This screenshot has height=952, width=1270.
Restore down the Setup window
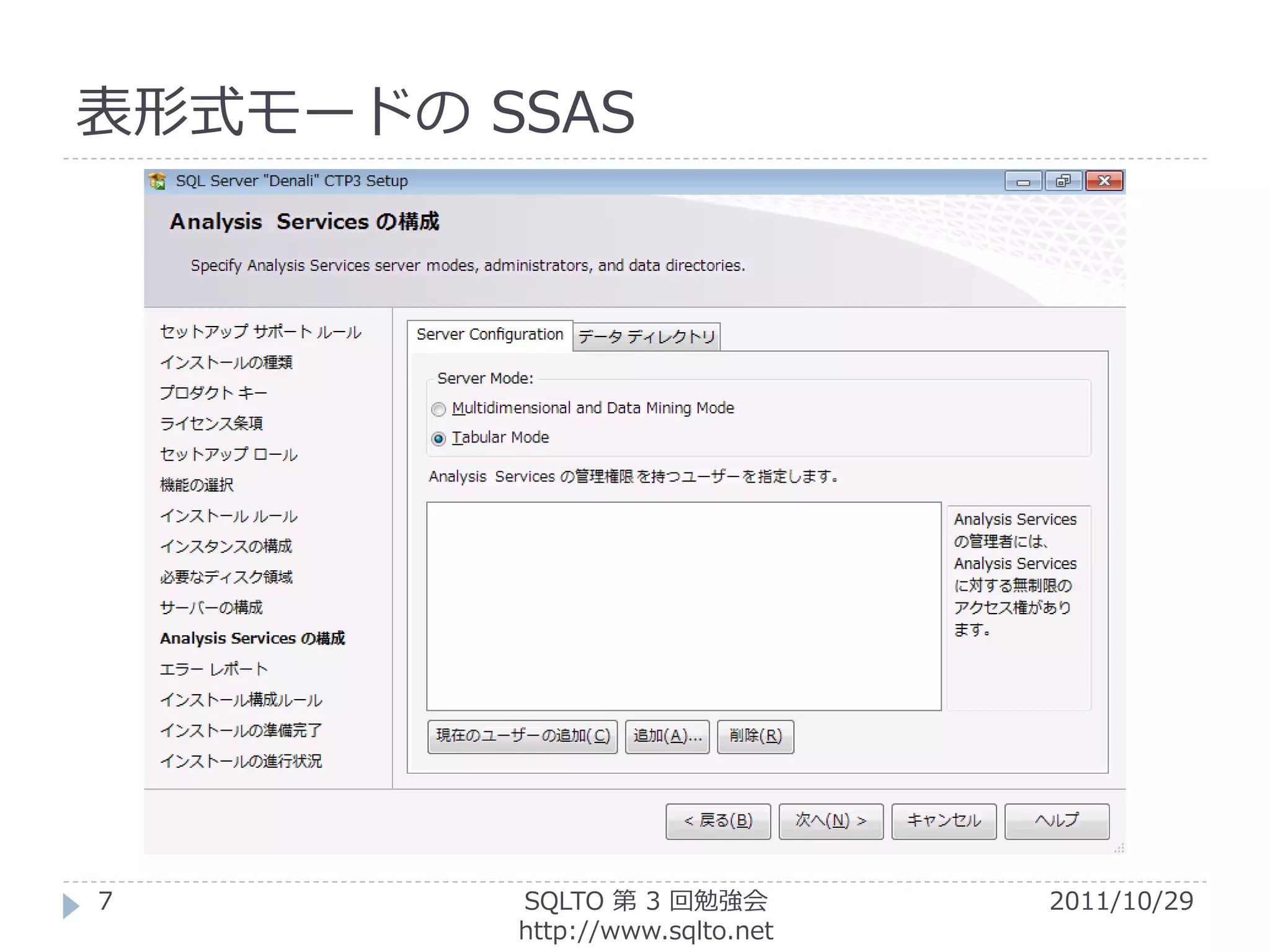1064,181
